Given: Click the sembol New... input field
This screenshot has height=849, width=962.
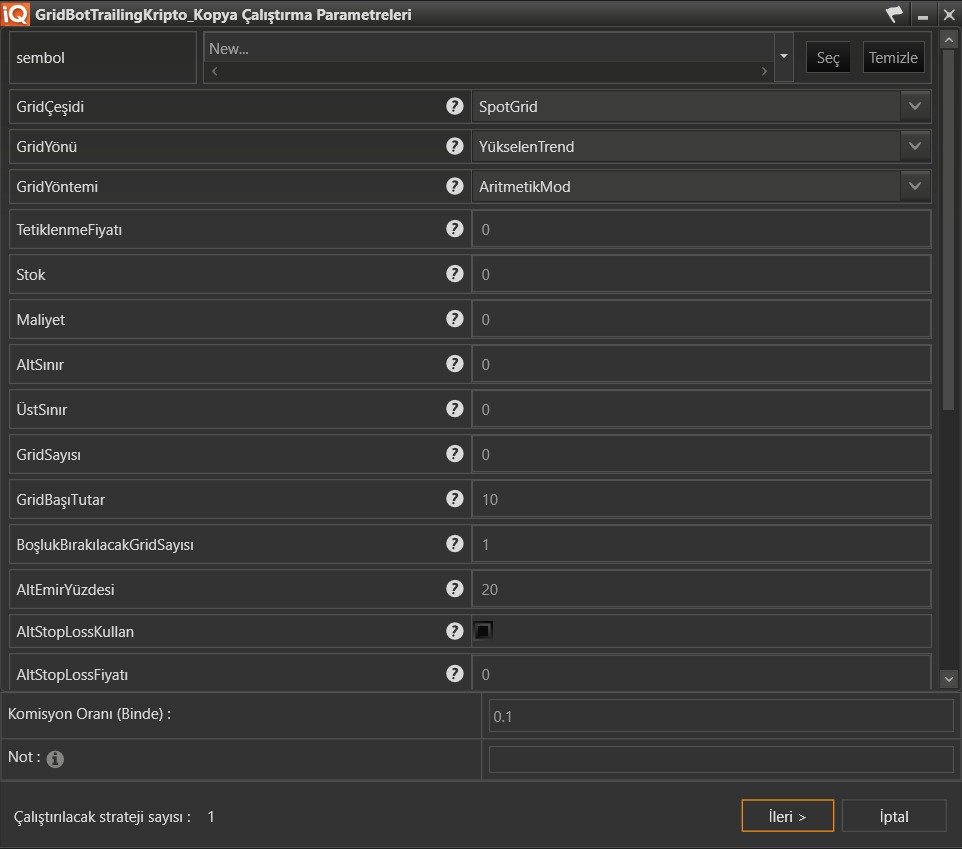Looking at the screenshot, I should pos(488,48).
